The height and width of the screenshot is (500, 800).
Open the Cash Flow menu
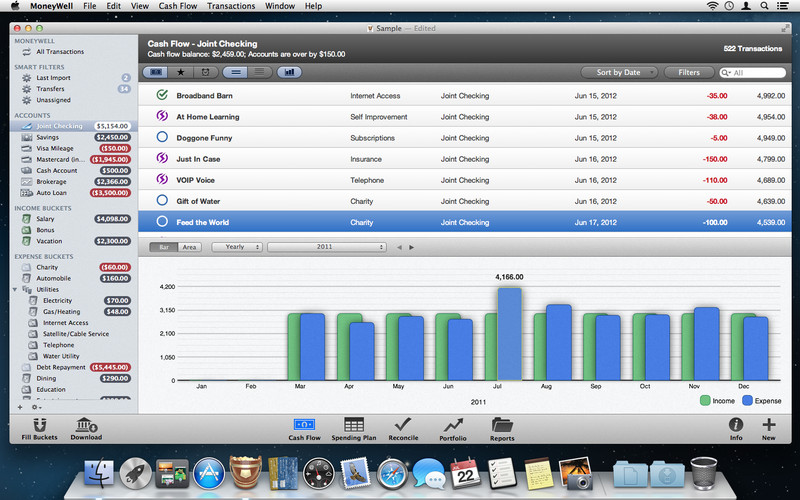pos(178,6)
